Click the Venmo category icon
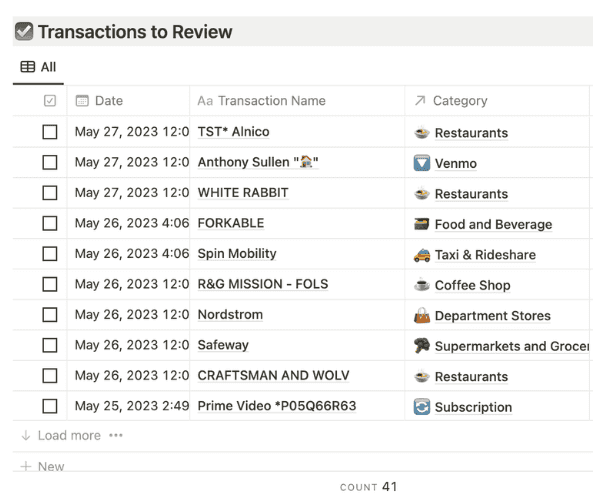 pyautogui.click(x=422, y=163)
